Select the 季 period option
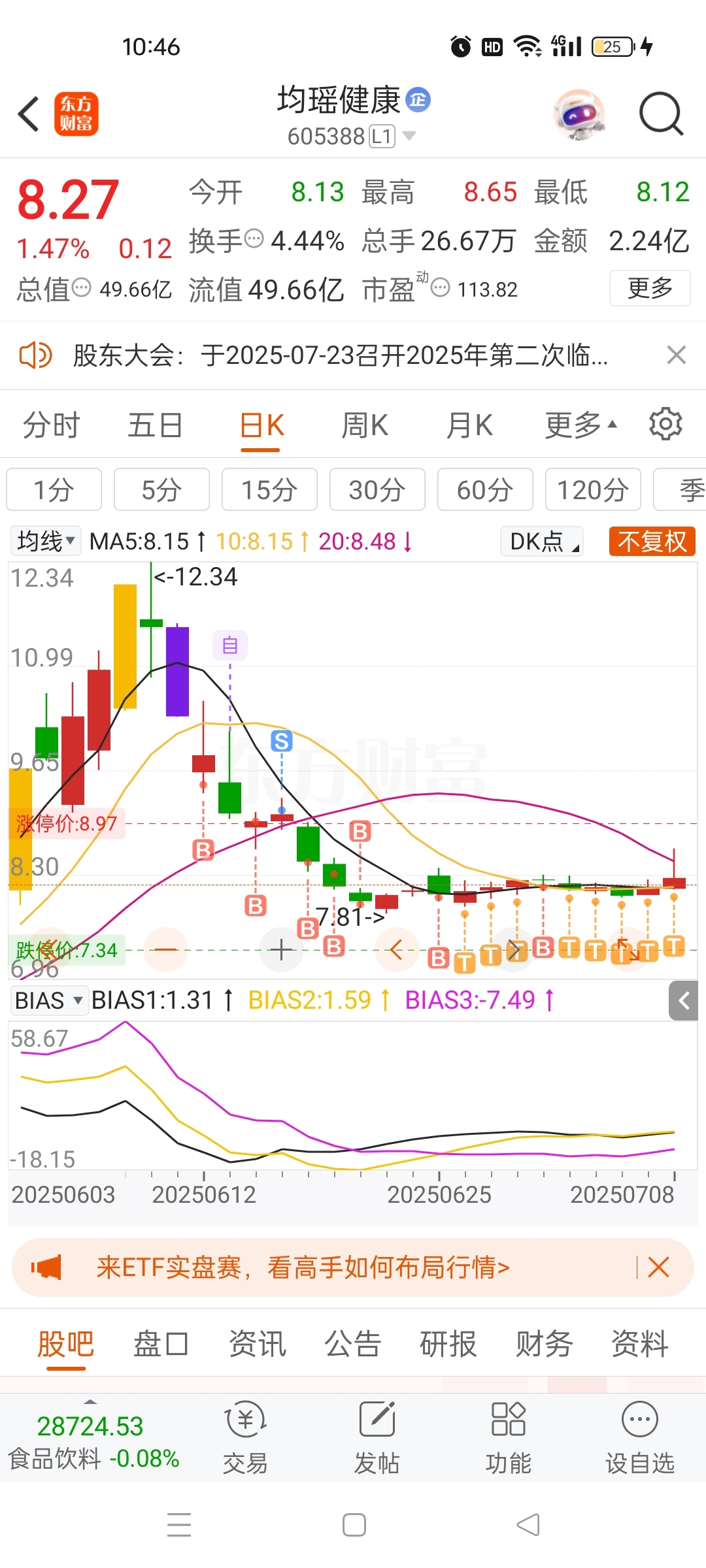Image resolution: width=706 pixels, height=1568 pixels. click(680, 489)
